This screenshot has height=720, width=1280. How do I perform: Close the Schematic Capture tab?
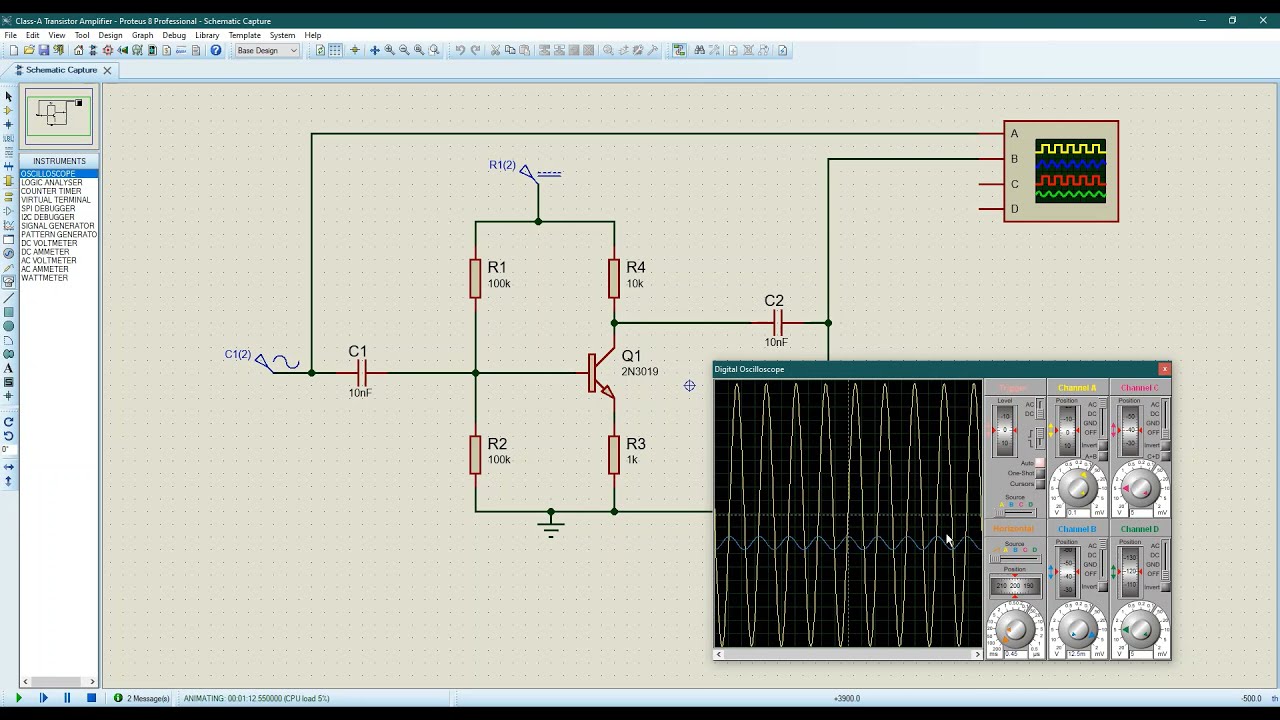[107, 70]
